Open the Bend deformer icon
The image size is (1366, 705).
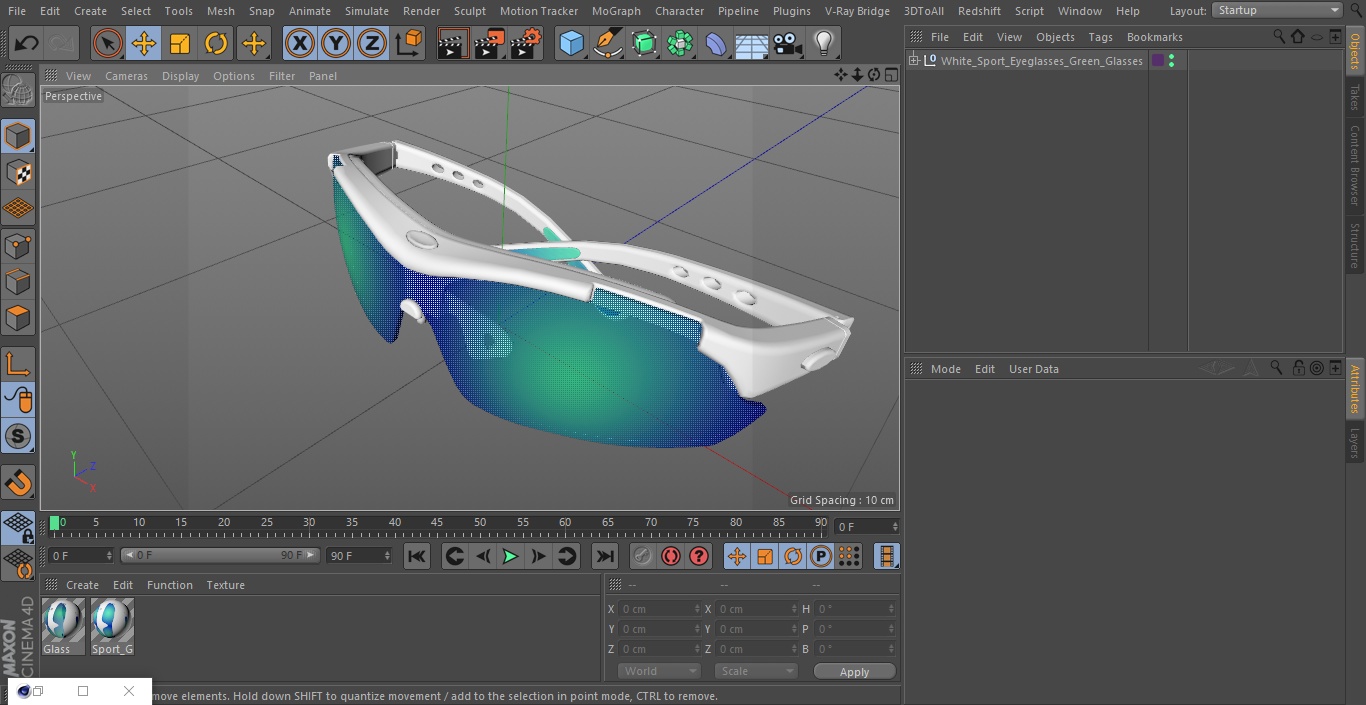(716, 44)
